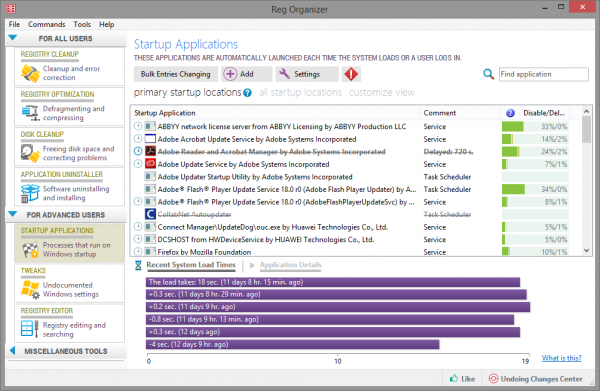600x391 pixels.
Task: Open Tweaks Windows logo icon
Action: pyautogui.click(x=30, y=290)
